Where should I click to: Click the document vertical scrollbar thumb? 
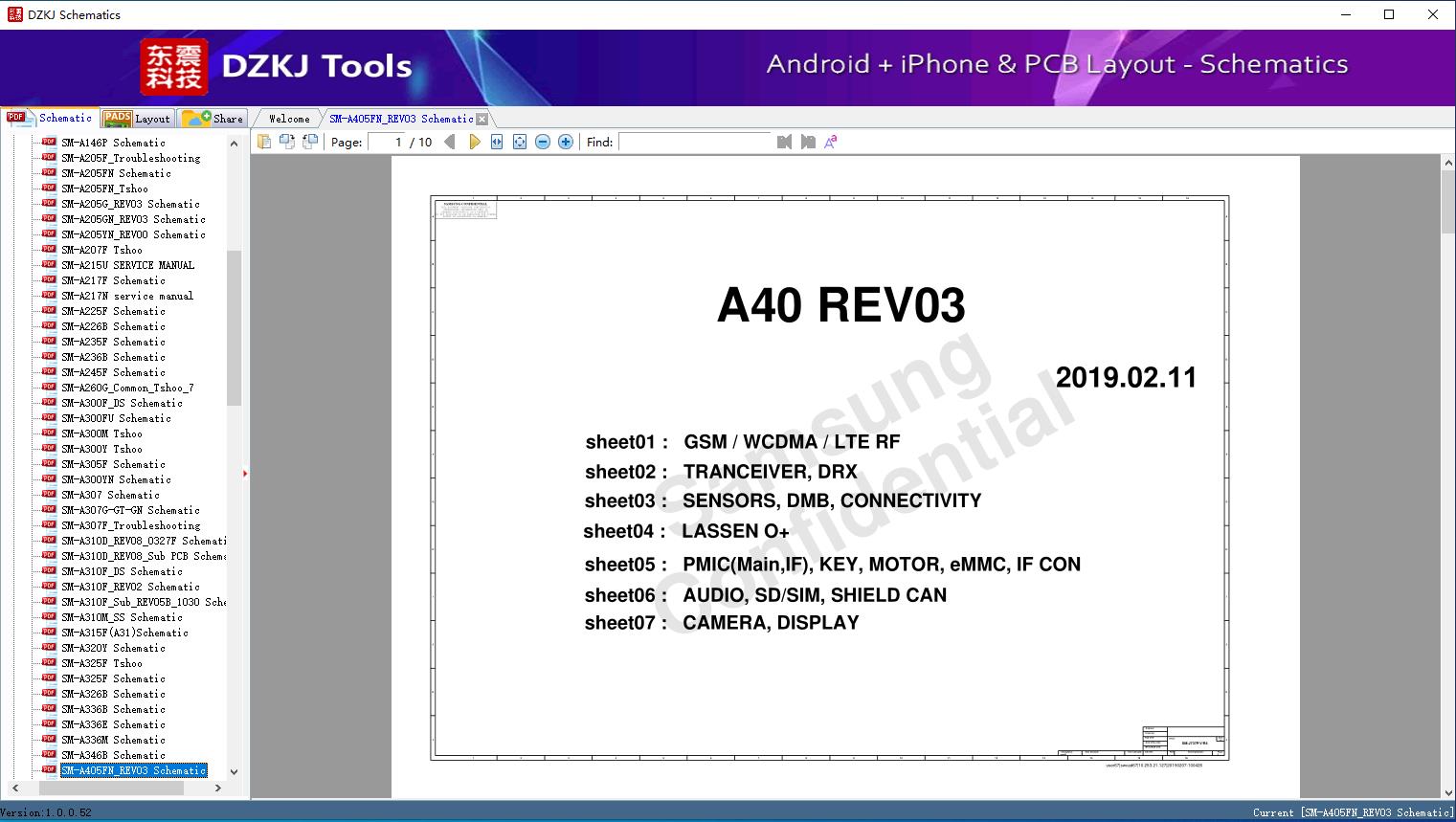tap(1448, 201)
